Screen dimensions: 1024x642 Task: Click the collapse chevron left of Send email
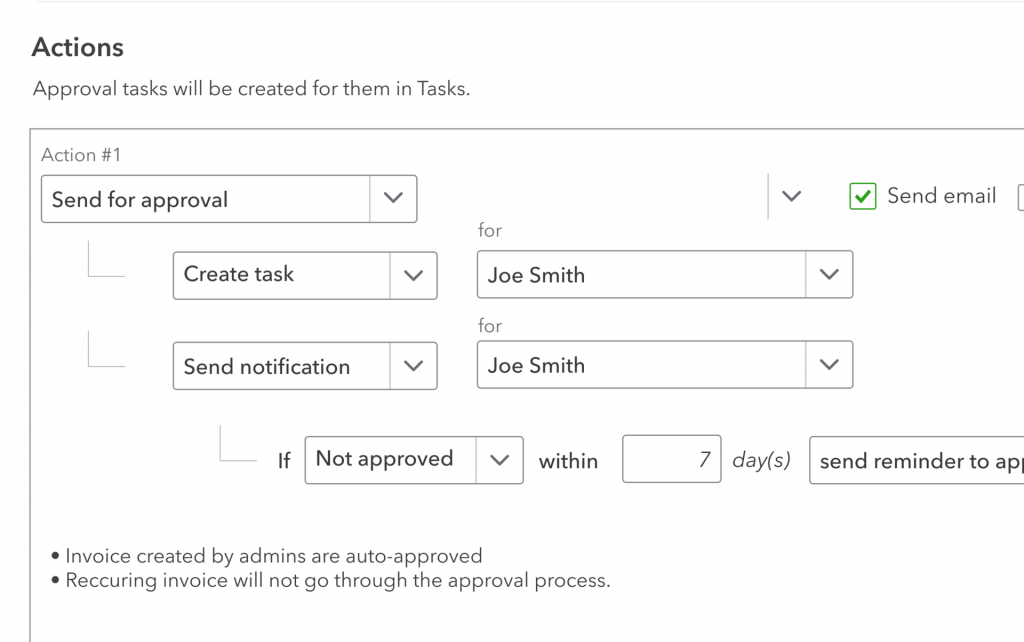coord(791,197)
